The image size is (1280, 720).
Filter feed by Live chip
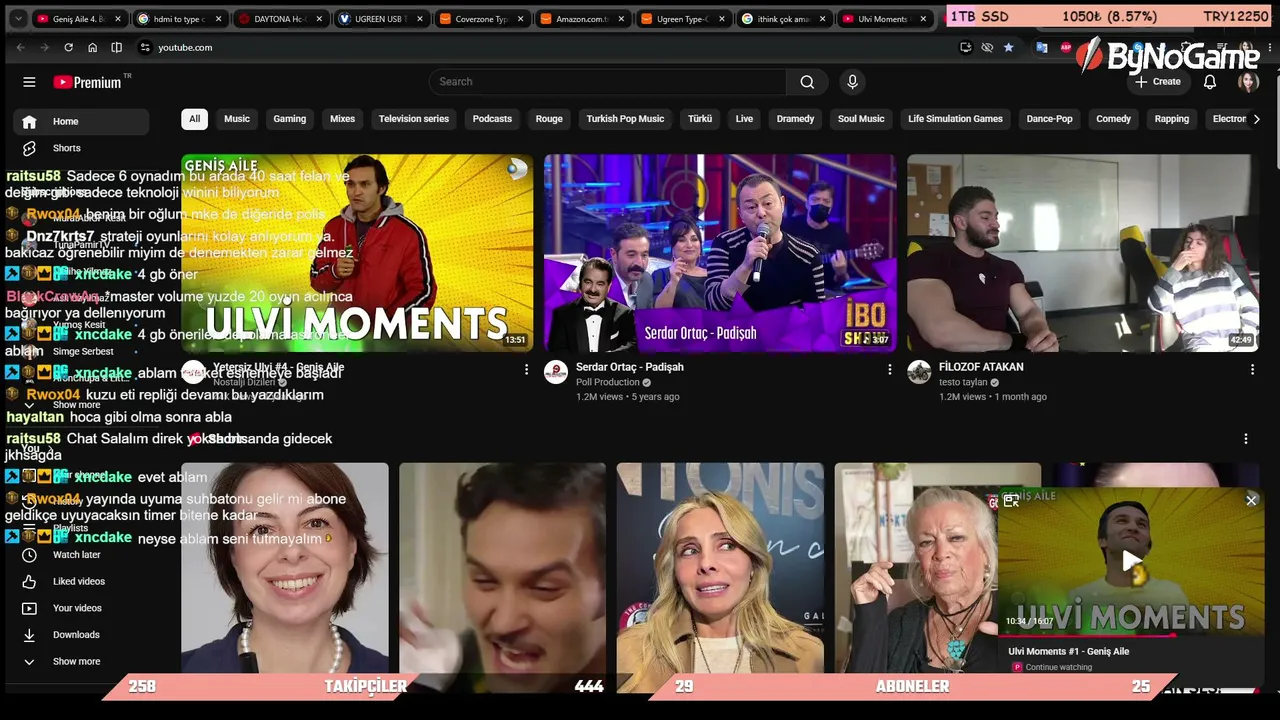click(x=744, y=119)
